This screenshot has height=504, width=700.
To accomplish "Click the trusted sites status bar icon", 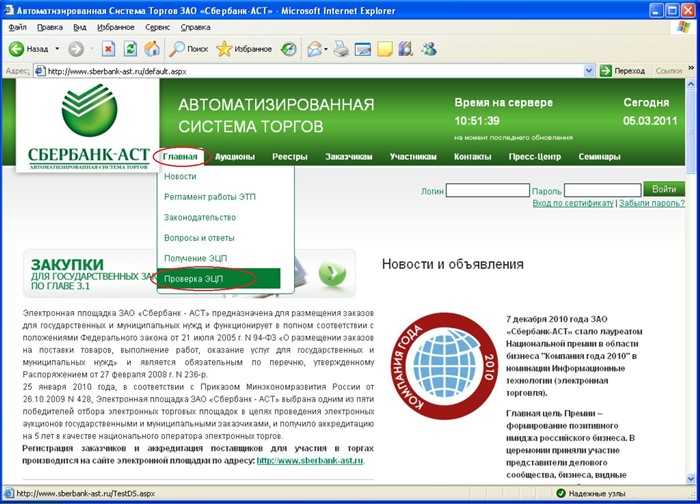I will 561,493.
